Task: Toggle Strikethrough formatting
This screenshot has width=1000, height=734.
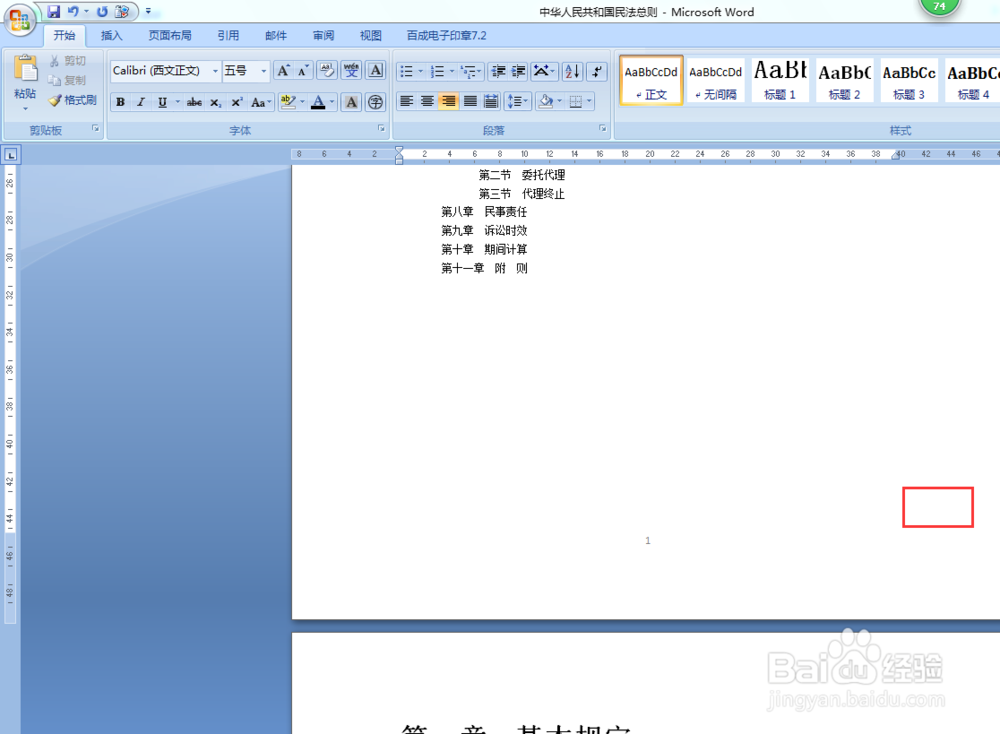Action: (x=195, y=102)
